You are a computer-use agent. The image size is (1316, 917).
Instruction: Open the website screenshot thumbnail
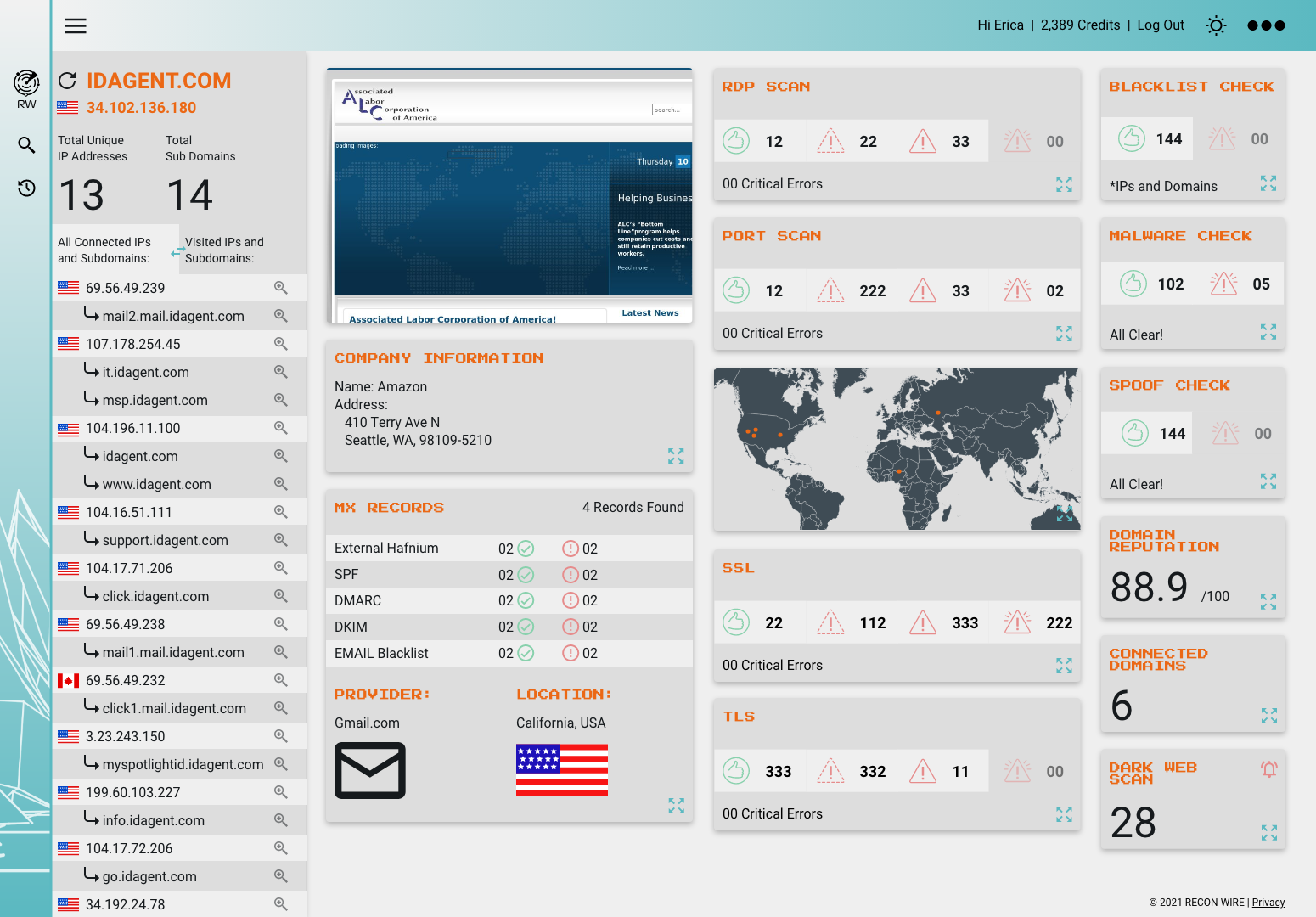coord(509,196)
